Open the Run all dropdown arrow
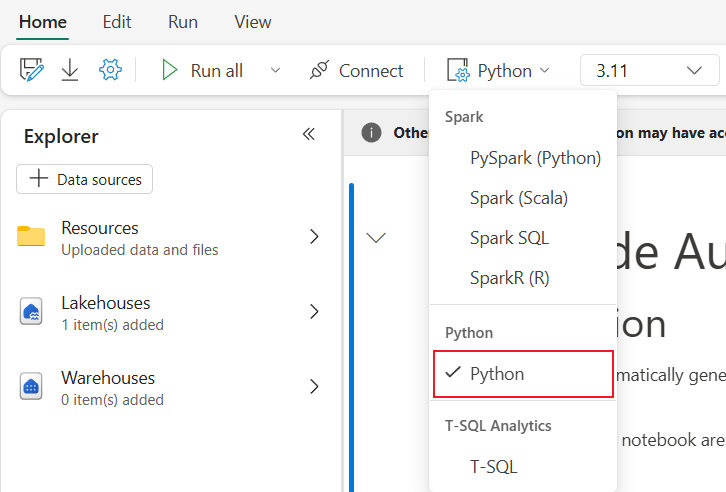726x492 pixels. [x=276, y=71]
